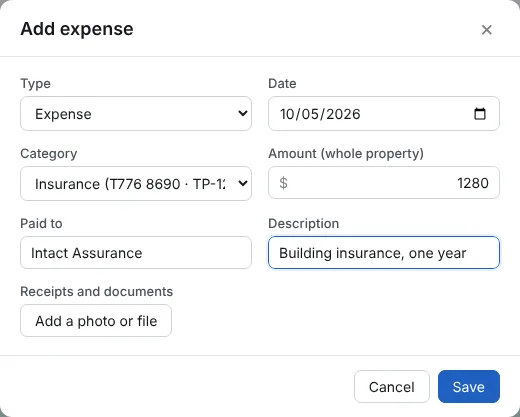Close the Add expense dialog
The width and height of the screenshot is (520, 417).
point(486,30)
